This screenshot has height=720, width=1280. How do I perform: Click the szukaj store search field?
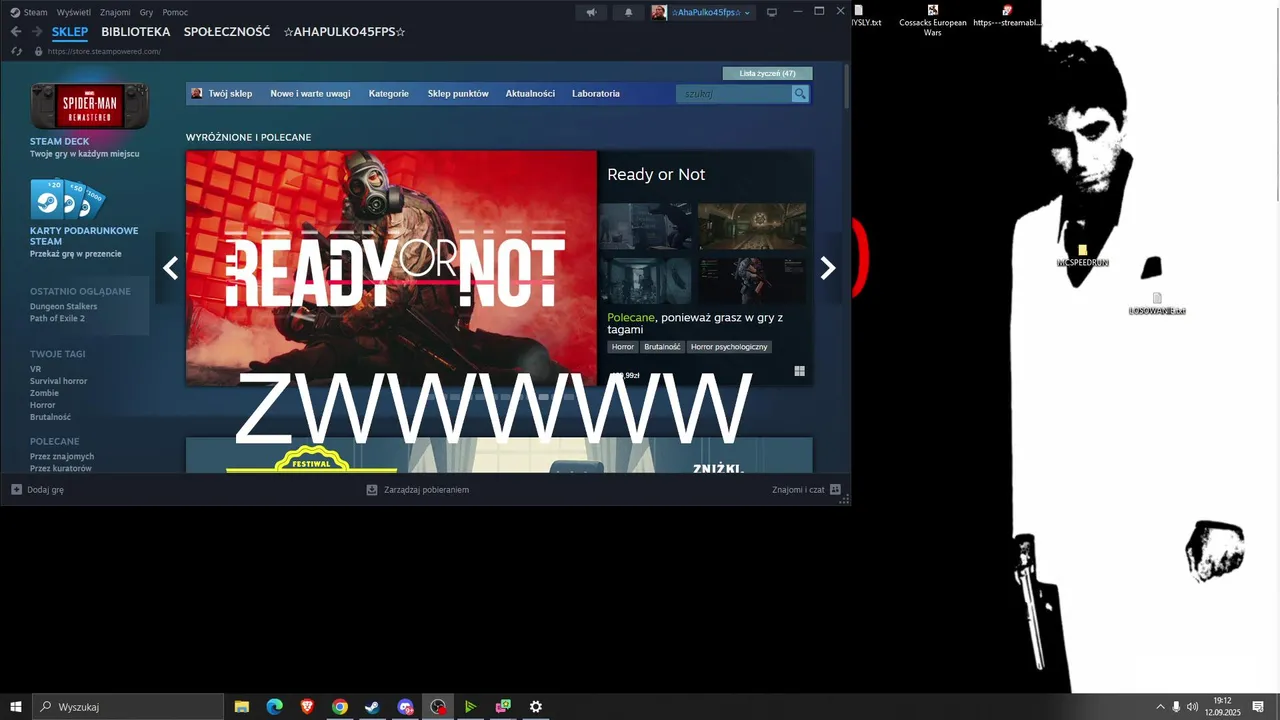tap(733, 93)
